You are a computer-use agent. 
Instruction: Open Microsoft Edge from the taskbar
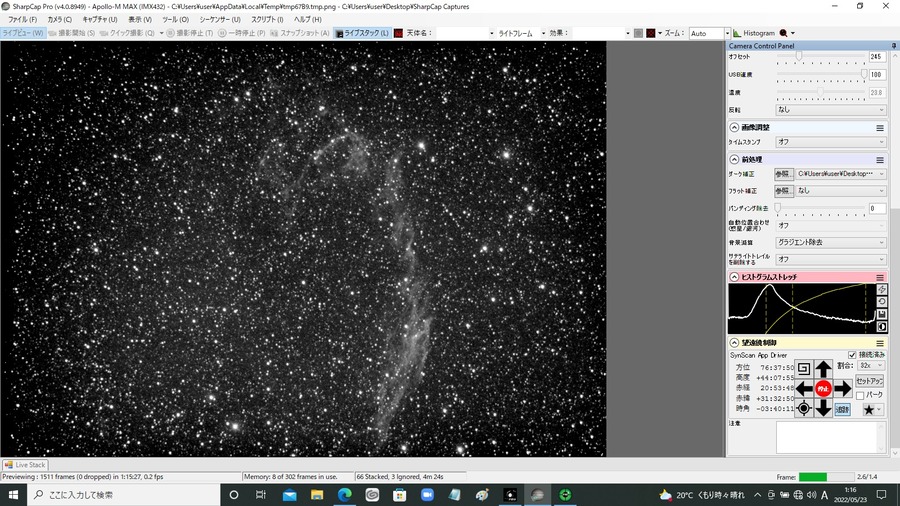click(x=344, y=495)
